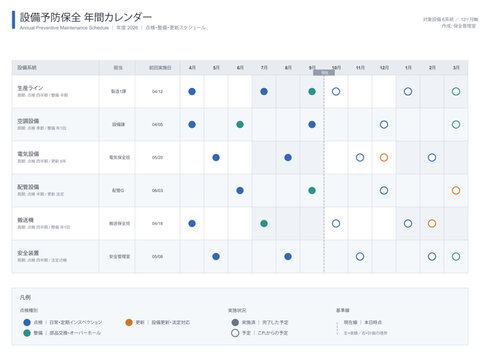Image resolution: width=480 pixels, height=360 pixels.
Task: Click the 凡例 legend heading
Action: point(25,297)
